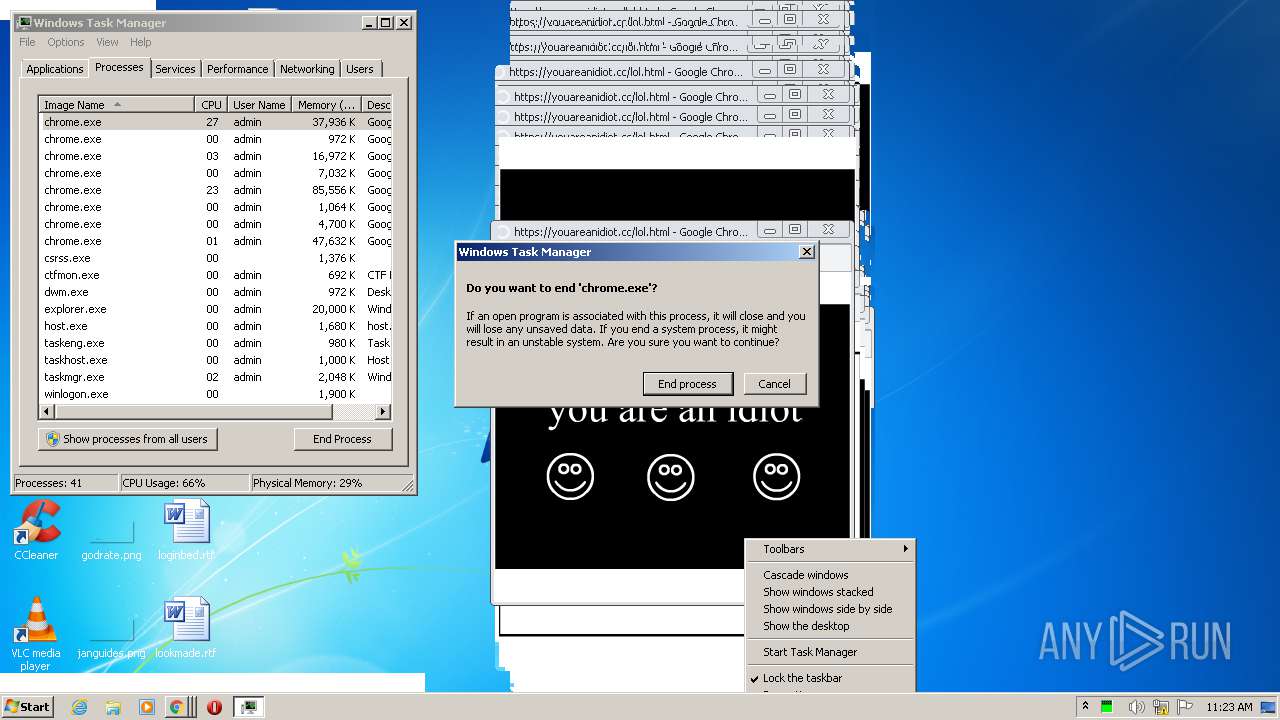Select the csrss.exe process row
Screen dimensions: 1280x720
215,258
